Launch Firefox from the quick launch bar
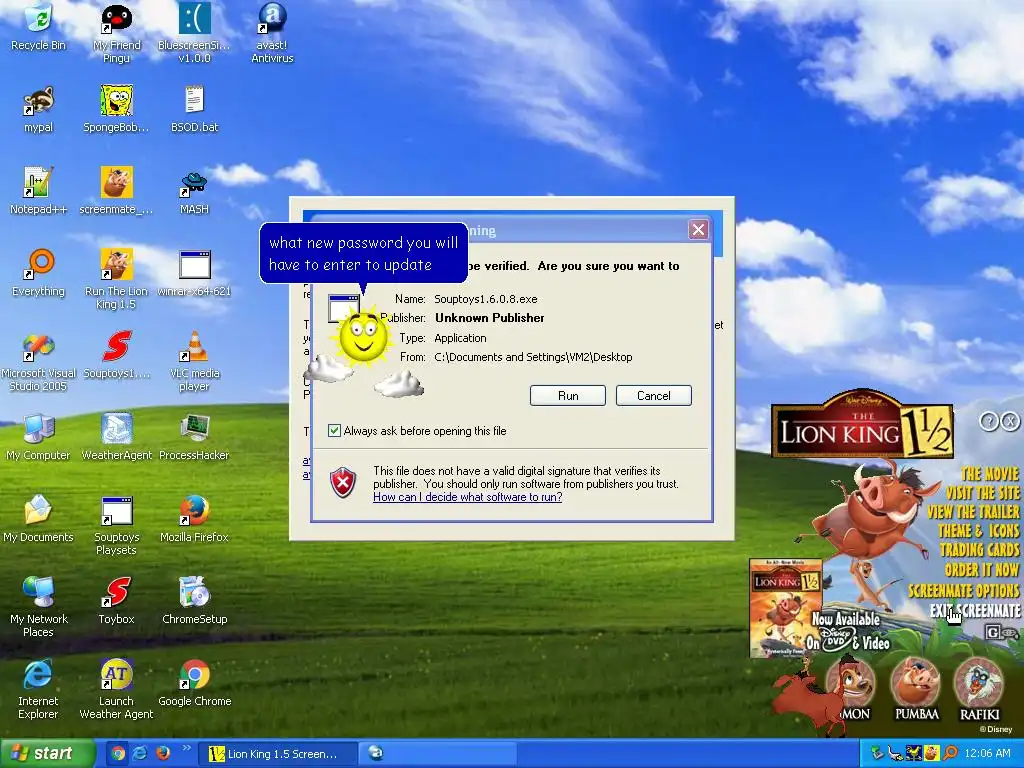The image size is (1024, 768). [162, 753]
